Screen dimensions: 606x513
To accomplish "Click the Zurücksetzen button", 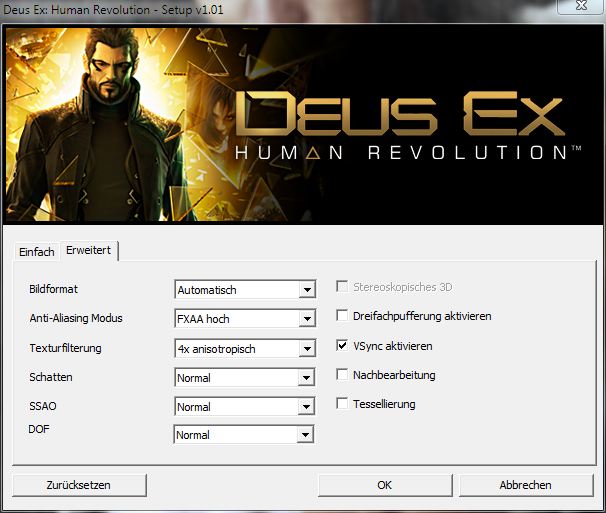I will [x=79, y=485].
